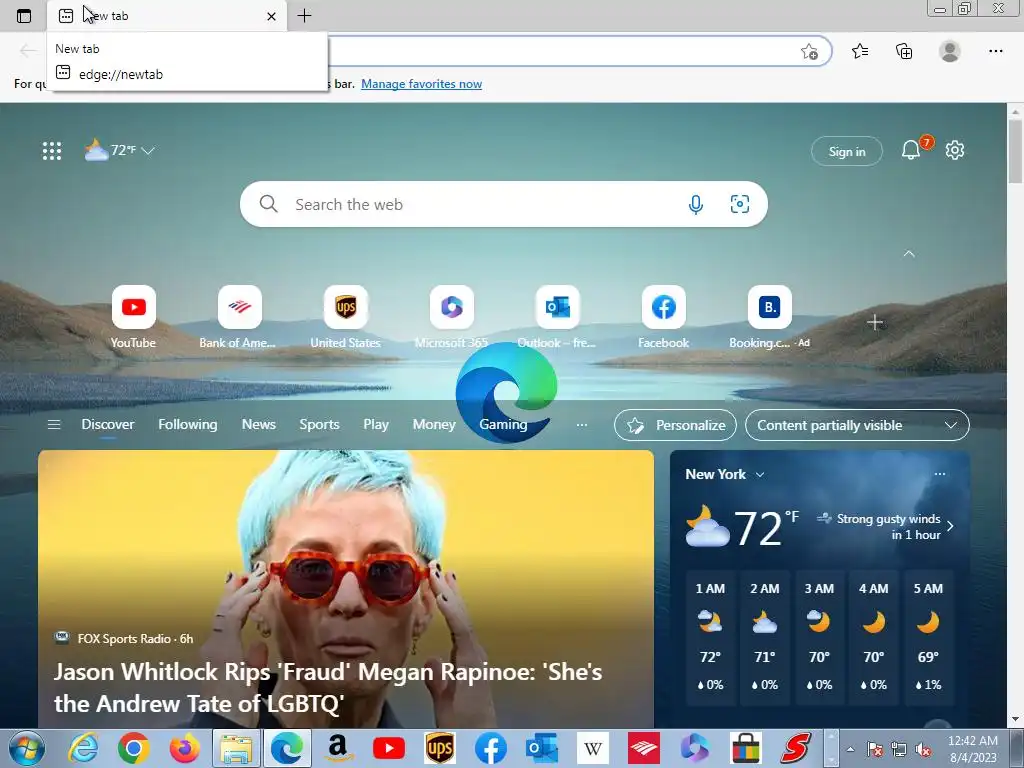
Task: Switch to the News tab
Action: [259, 424]
